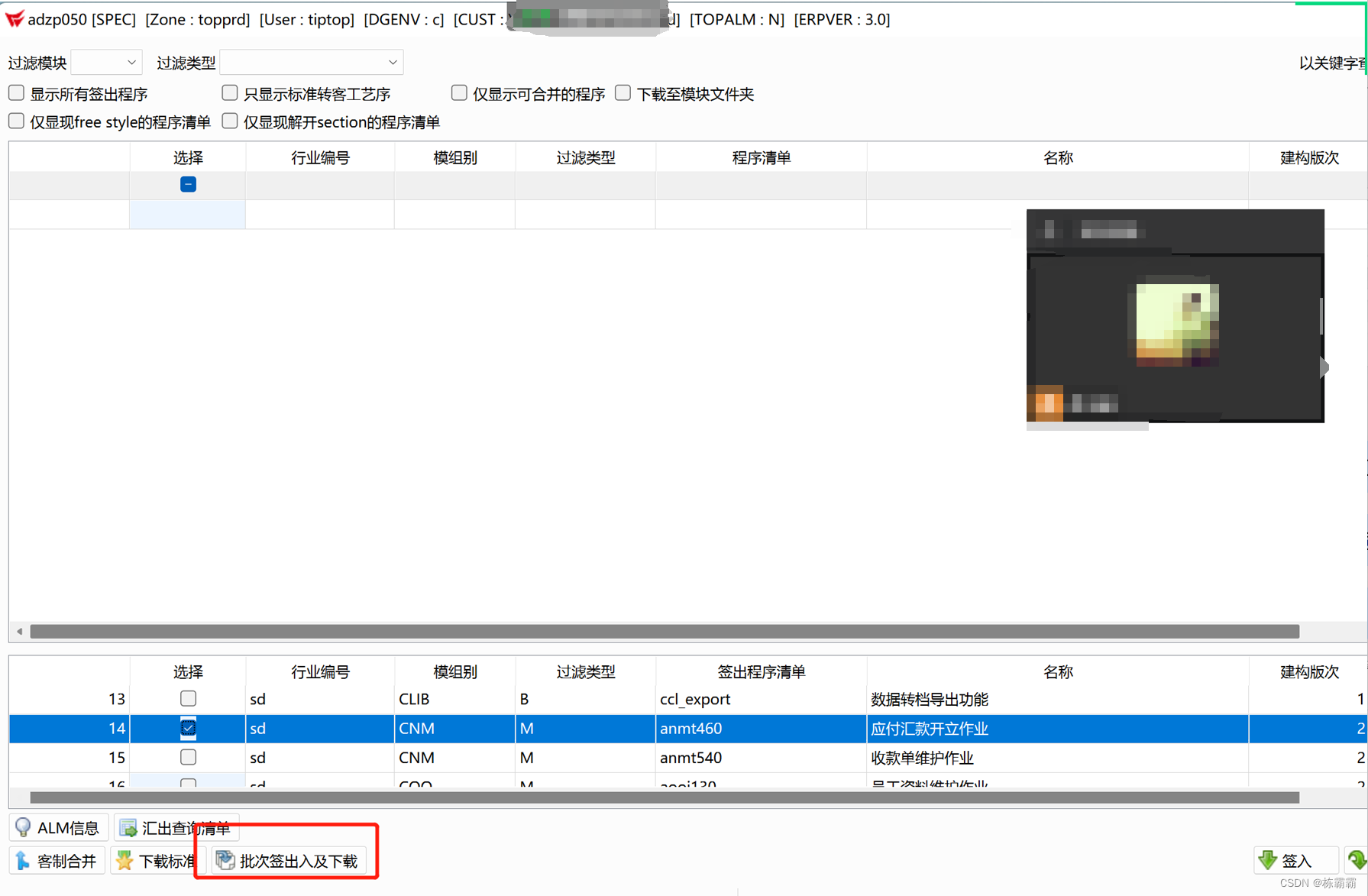The image size is (1368, 896).
Task: Click the adzp050 app logo in title bar
Action: 15,19
